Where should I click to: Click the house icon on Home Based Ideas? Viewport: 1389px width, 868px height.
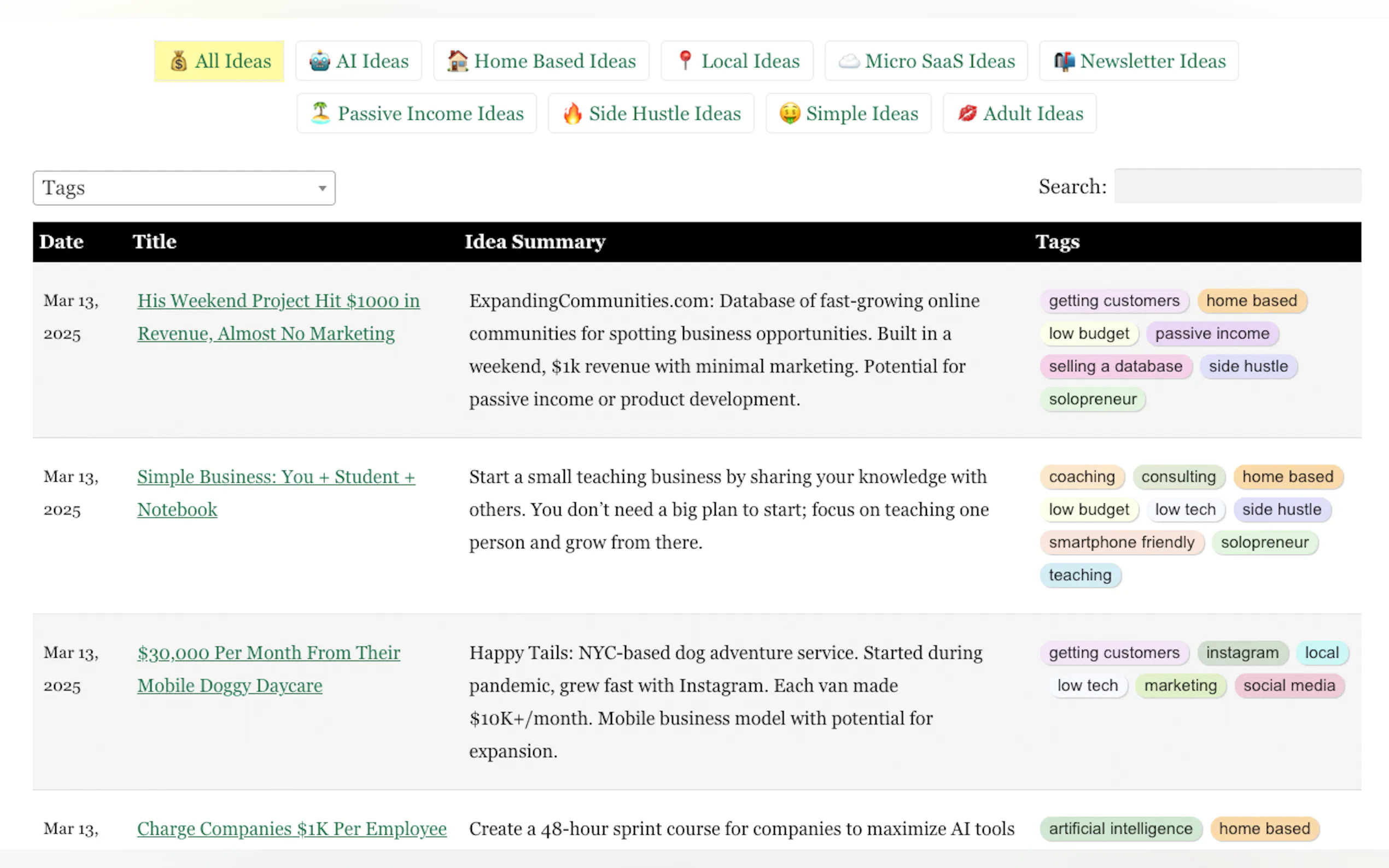pos(457,61)
